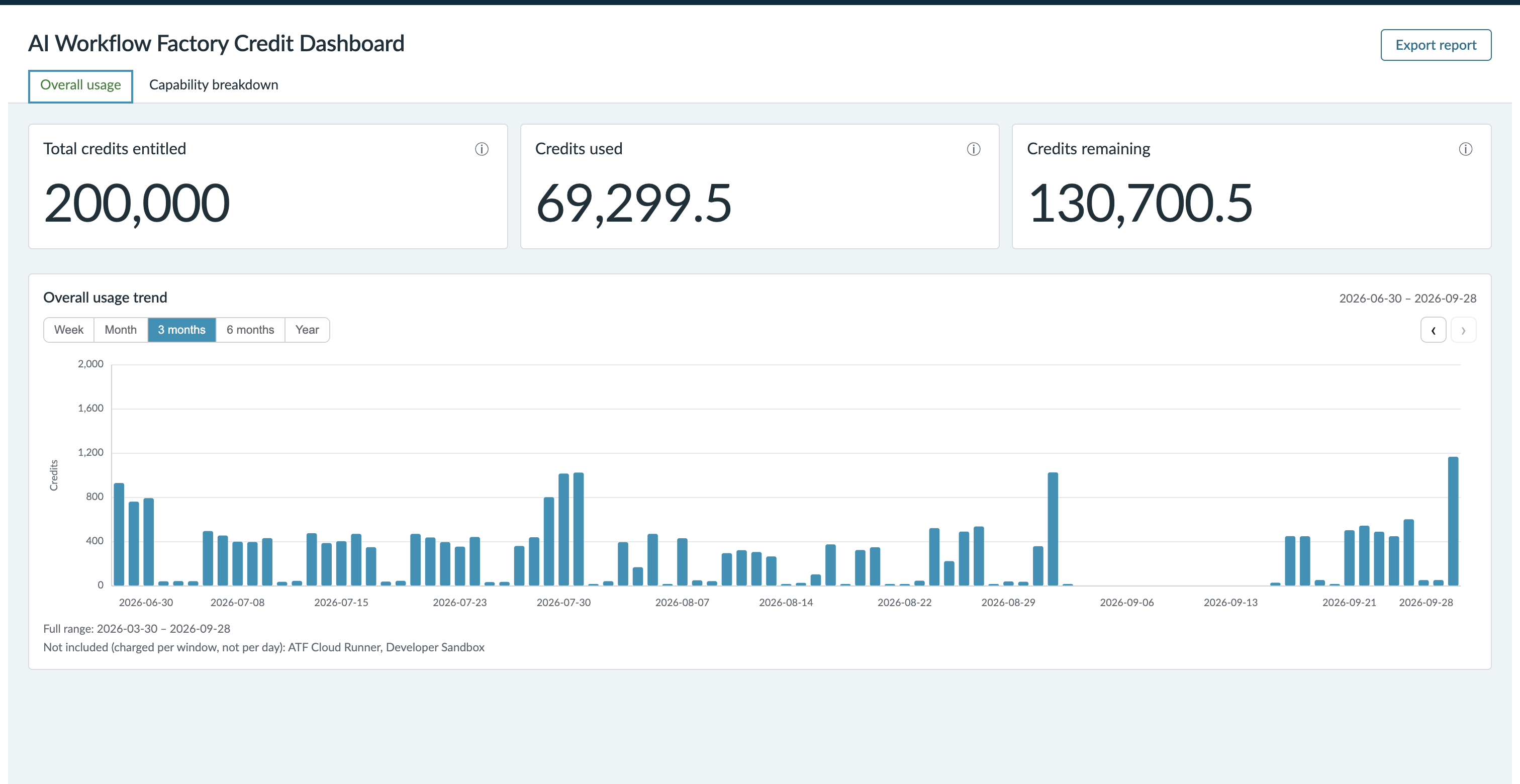The height and width of the screenshot is (784, 1520).
Task: Click the Not included note text
Action: point(264,647)
